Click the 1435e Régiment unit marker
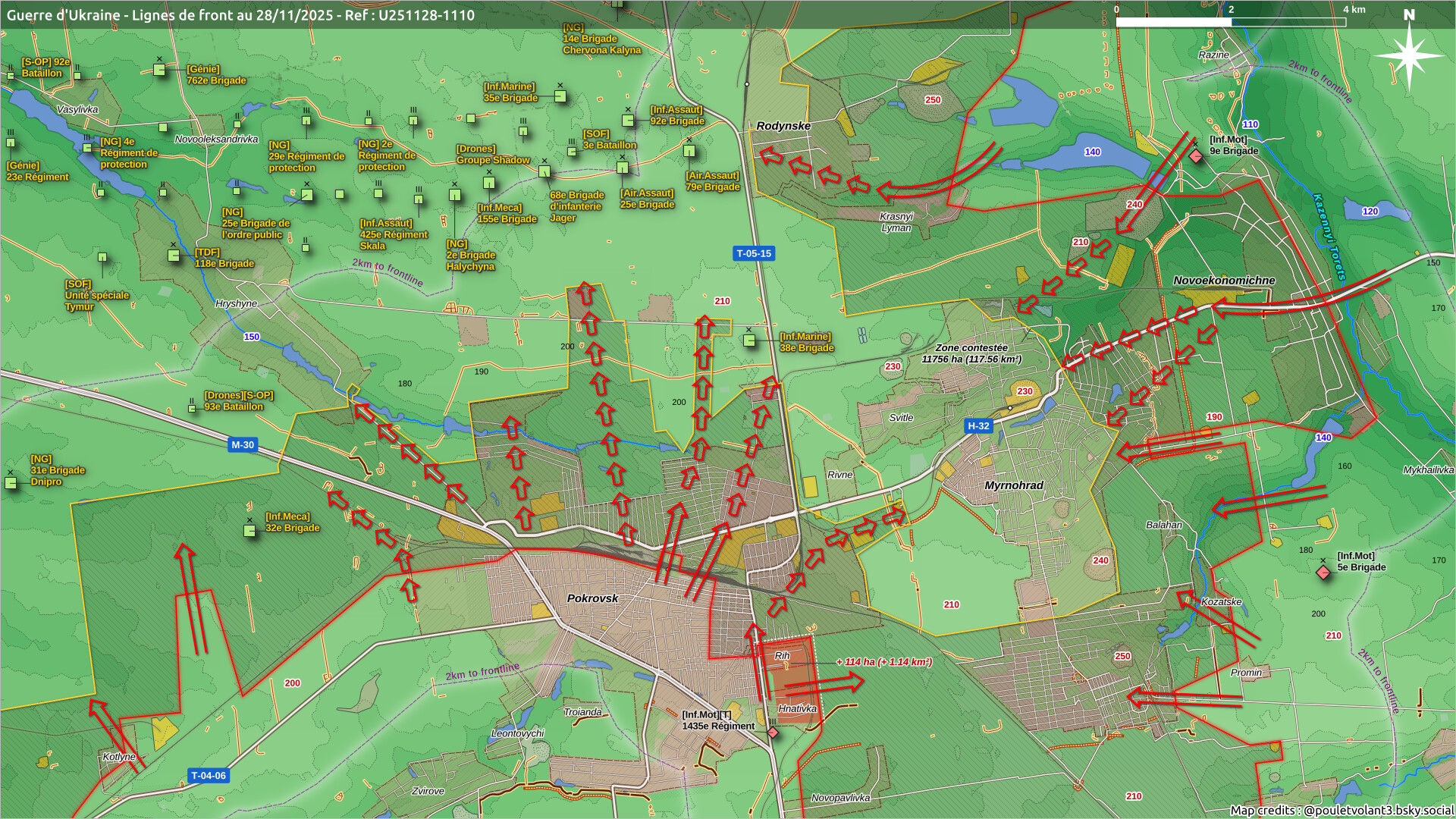Viewport: 1456px width, 819px height. pos(772,733)
